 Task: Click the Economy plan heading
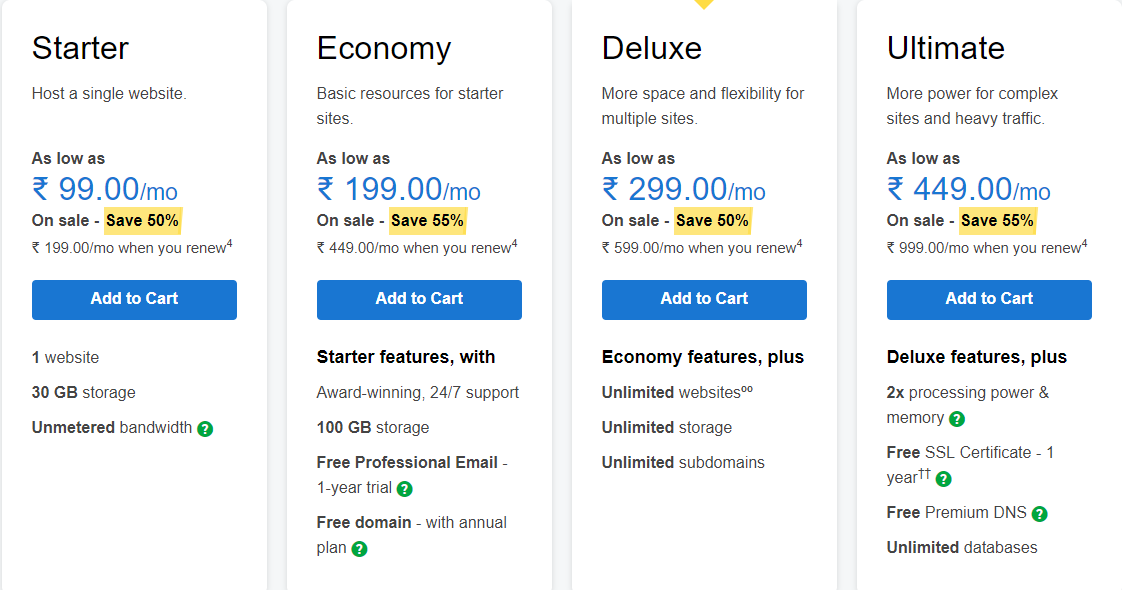coord(384,48)
